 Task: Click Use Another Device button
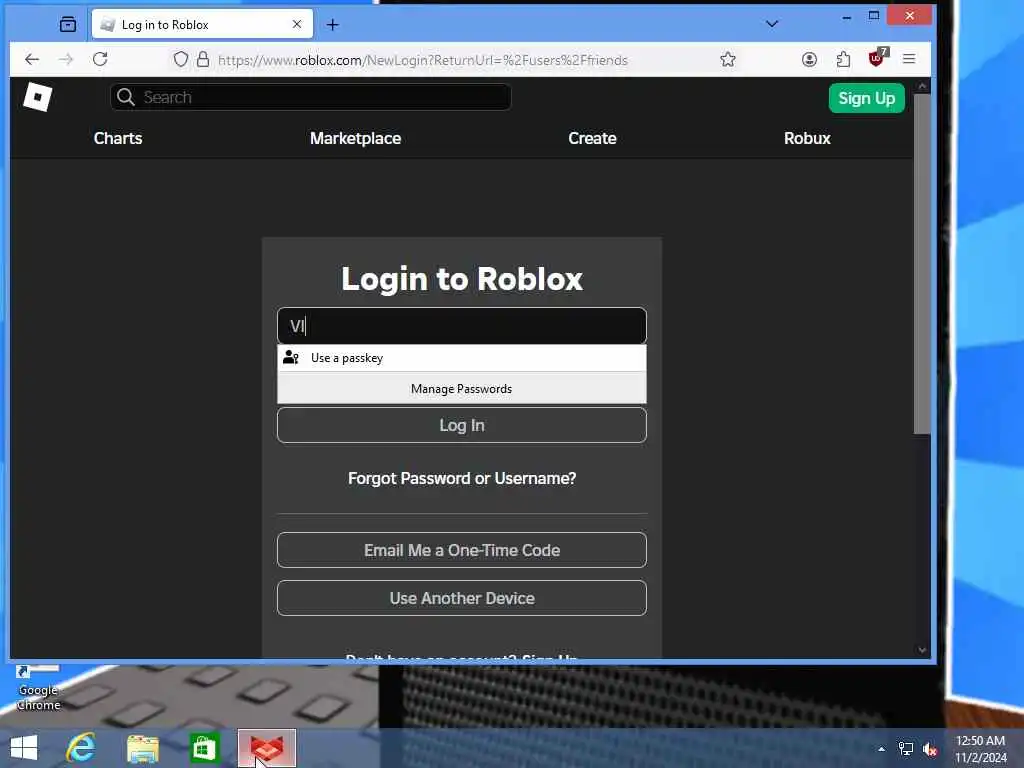462,598
